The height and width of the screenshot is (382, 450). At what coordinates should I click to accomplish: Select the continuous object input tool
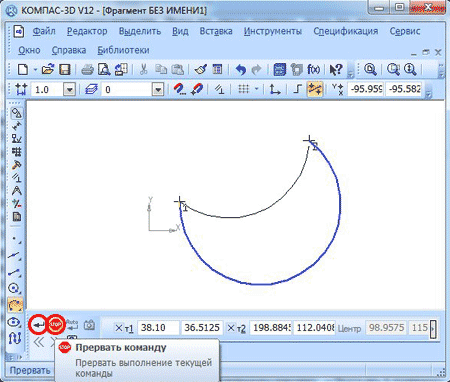[x=15, y=338]
